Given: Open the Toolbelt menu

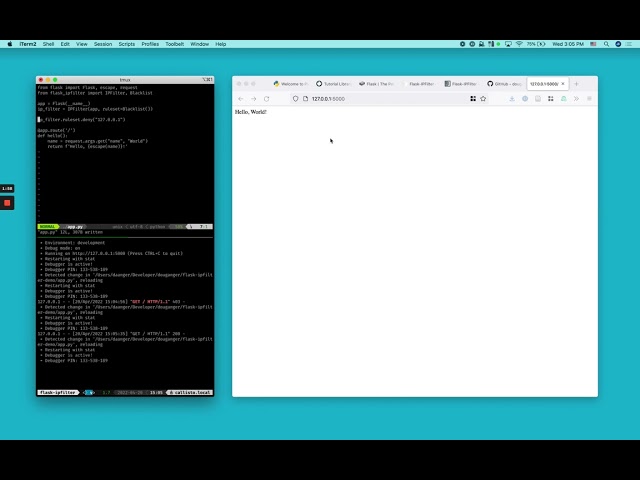Looking at the screenshot, I should 175,44.
